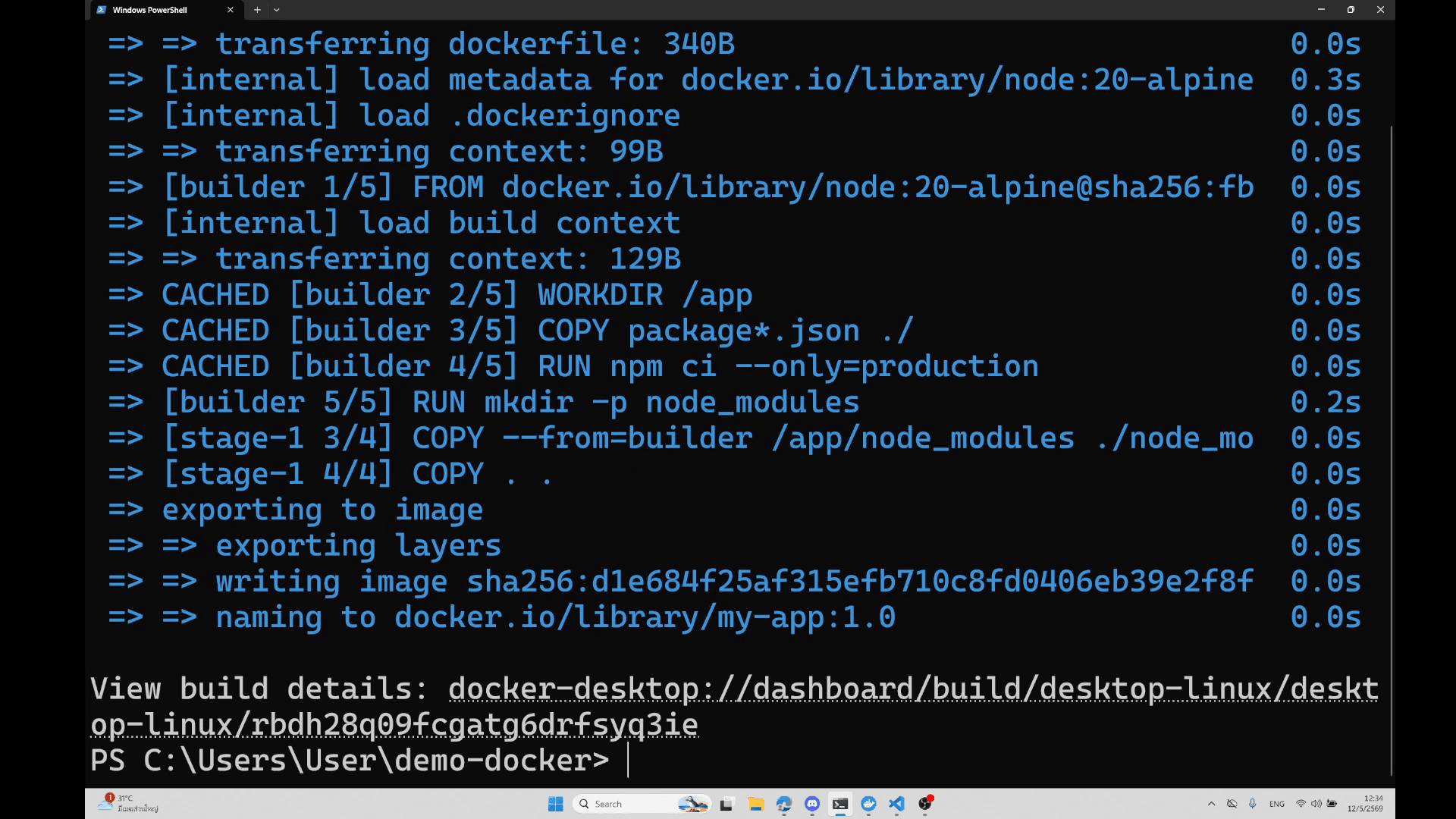The height and width of the screenshot is (819, 1456).
Task: Show hidden system tray icons
Action: pyautogui.click(x=1211, y=804)
